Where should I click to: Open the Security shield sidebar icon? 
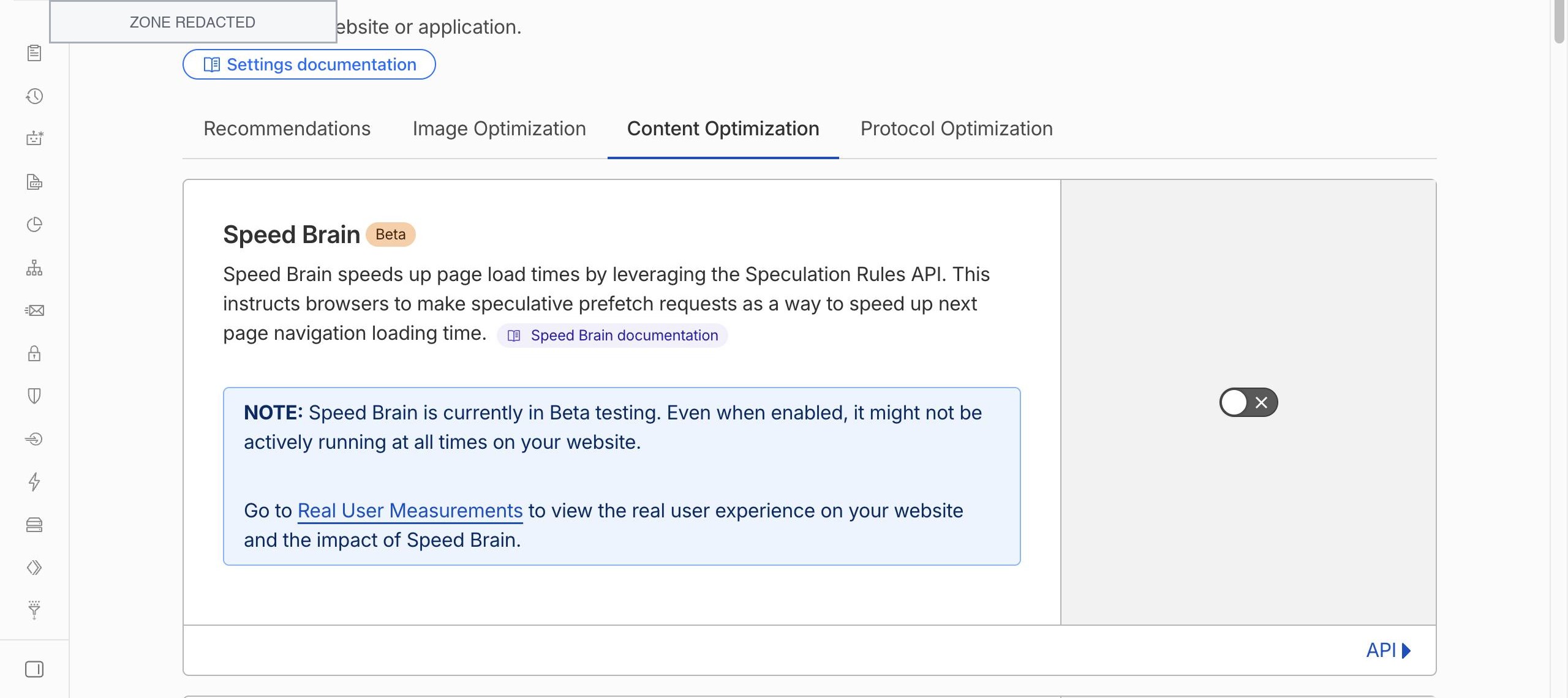(x=34, y=396)
